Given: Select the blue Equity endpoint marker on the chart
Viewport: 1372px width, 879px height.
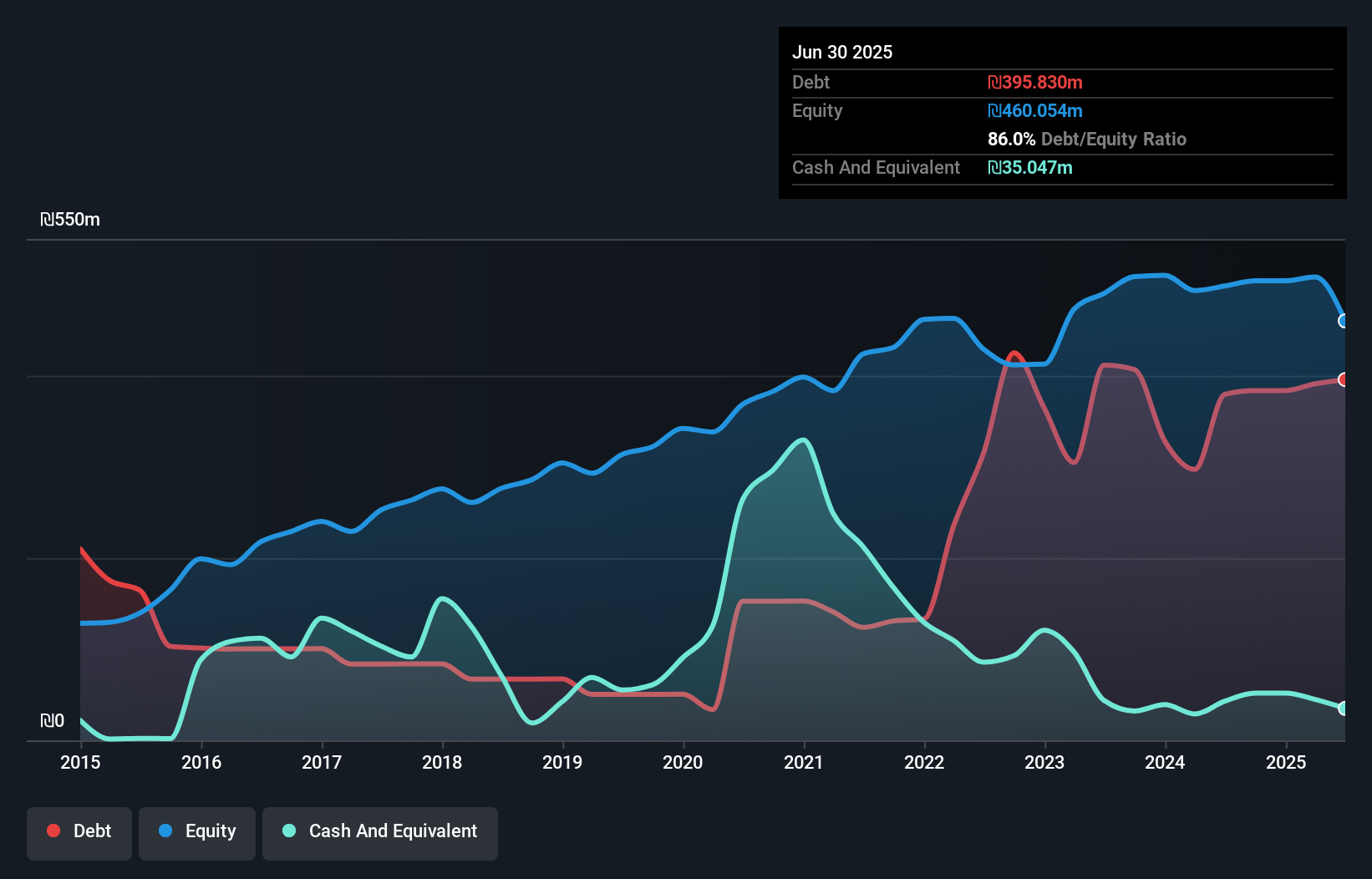Looking at the screenshot, I should click(x=1344, y=322).
